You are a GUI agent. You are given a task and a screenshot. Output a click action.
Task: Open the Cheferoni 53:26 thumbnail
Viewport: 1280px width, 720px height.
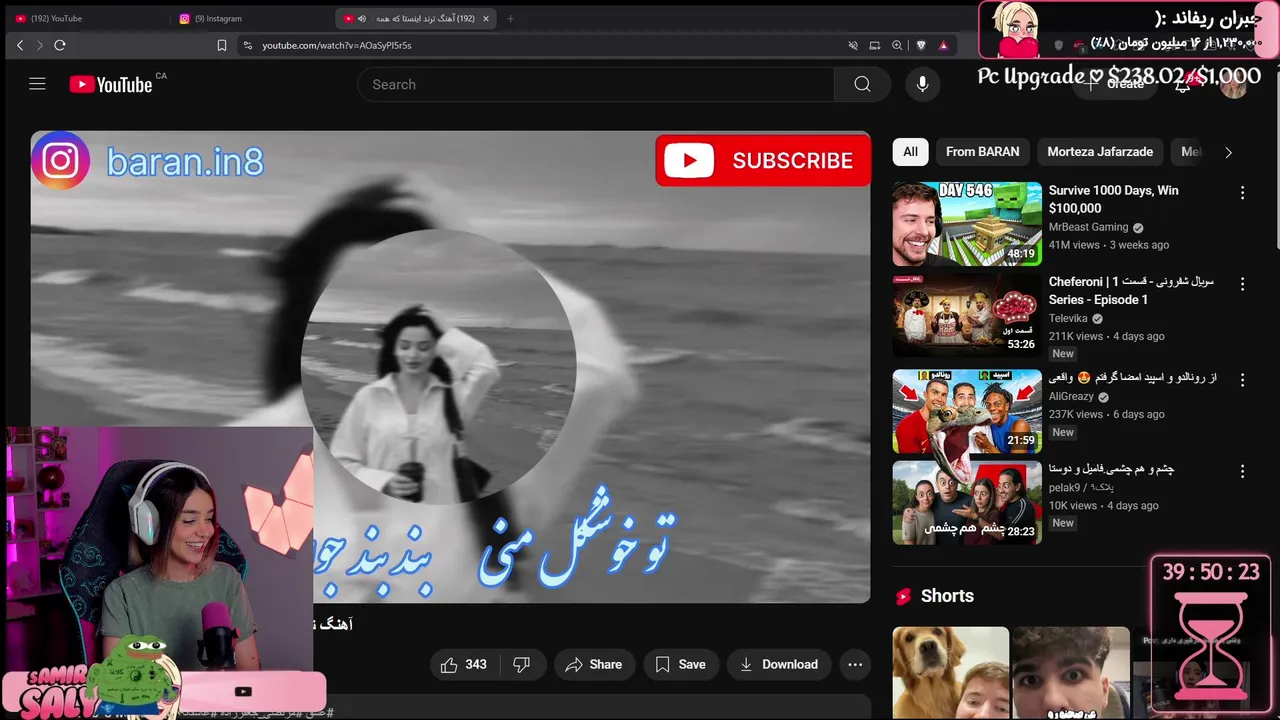point(967,315)
